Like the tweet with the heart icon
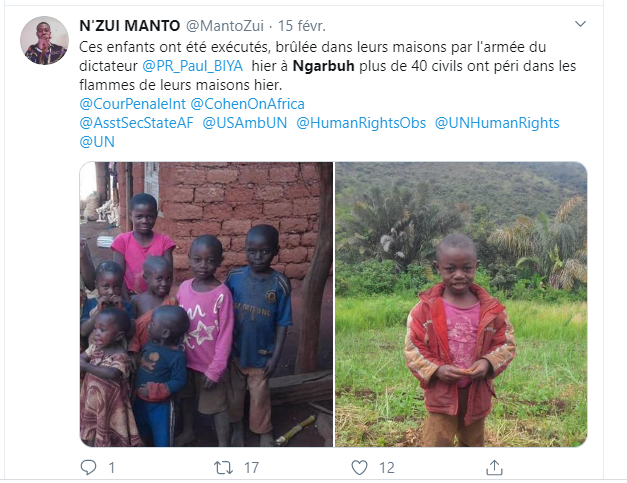The width and height of the screenshot is (627, 483). (x=359, y=467)
